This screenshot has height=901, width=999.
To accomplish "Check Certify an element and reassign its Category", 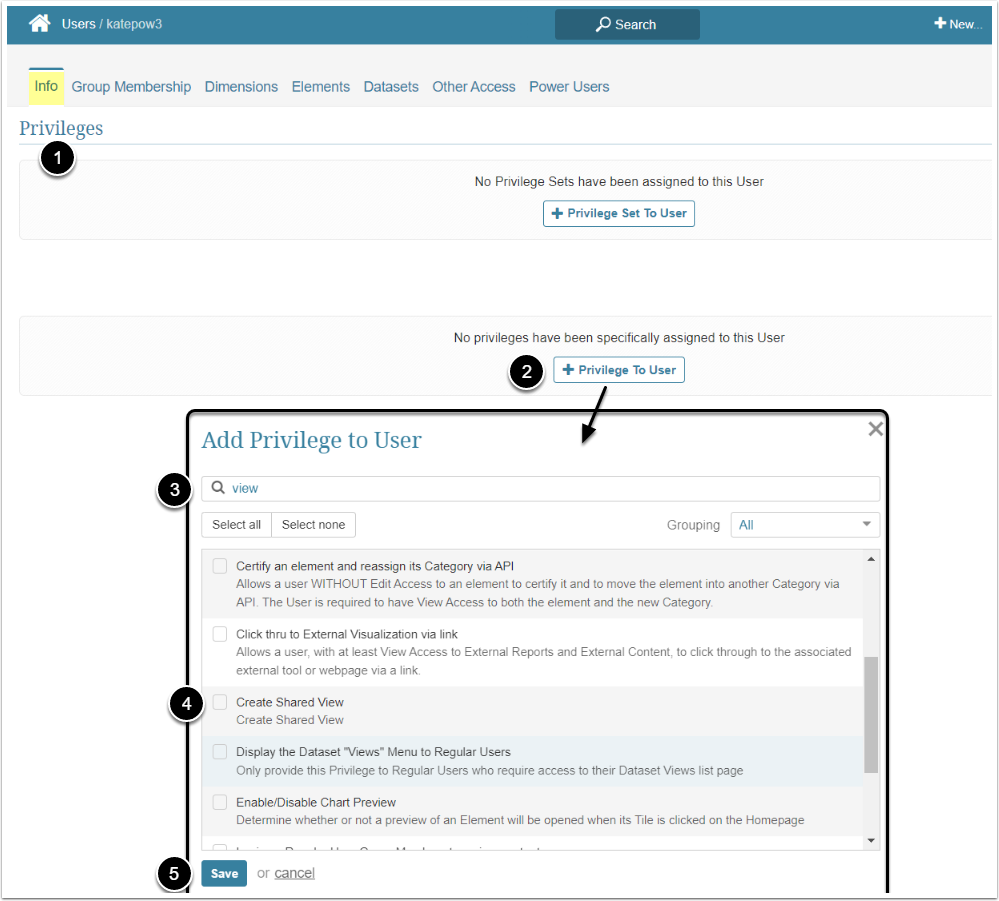I will tap(220, 566).
